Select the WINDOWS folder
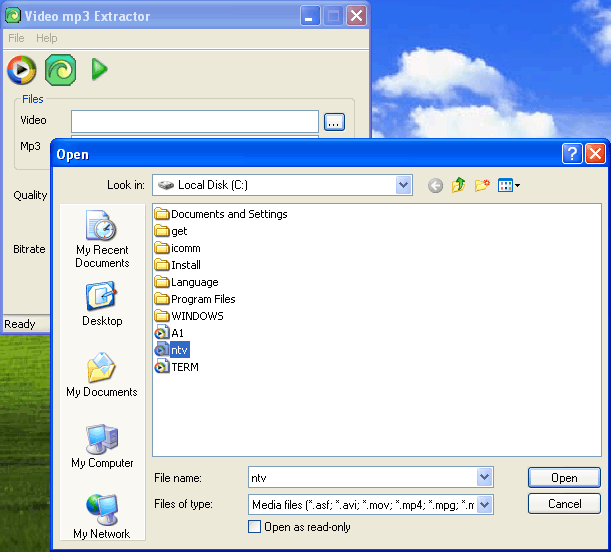Screen dimensions: 611x552 click(189, 316)
